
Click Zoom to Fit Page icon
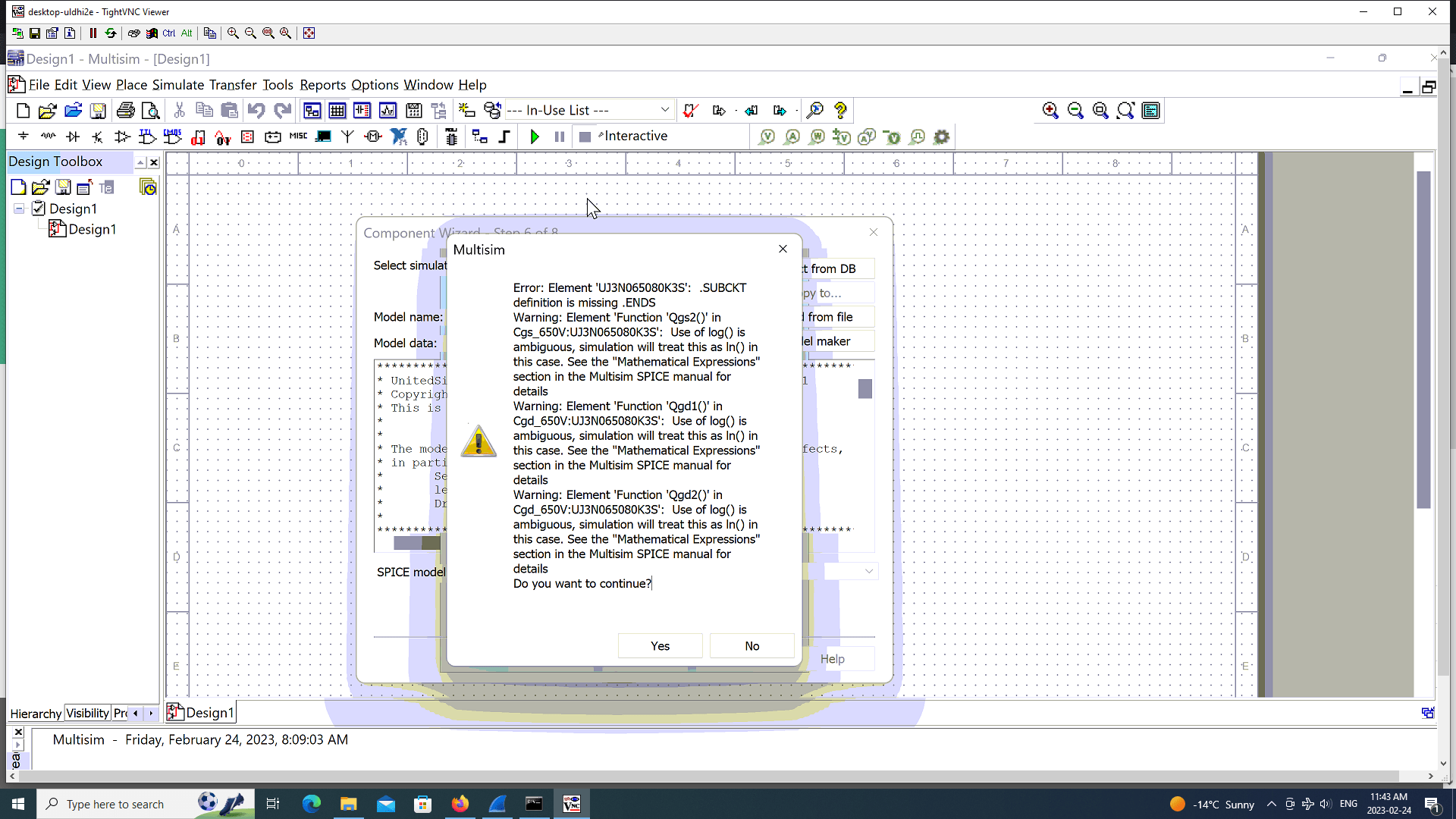[x=1125, y=111]
